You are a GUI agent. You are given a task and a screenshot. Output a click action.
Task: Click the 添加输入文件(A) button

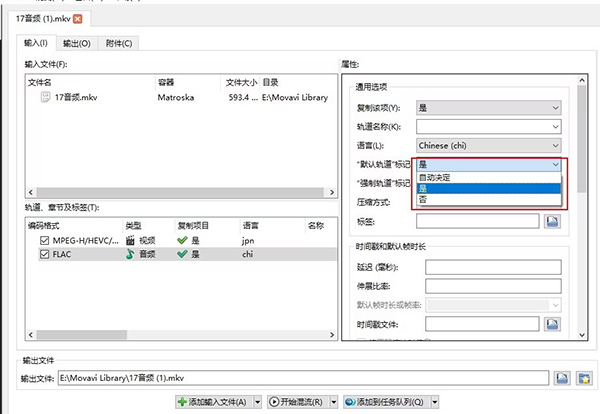[x=213, y=401]
